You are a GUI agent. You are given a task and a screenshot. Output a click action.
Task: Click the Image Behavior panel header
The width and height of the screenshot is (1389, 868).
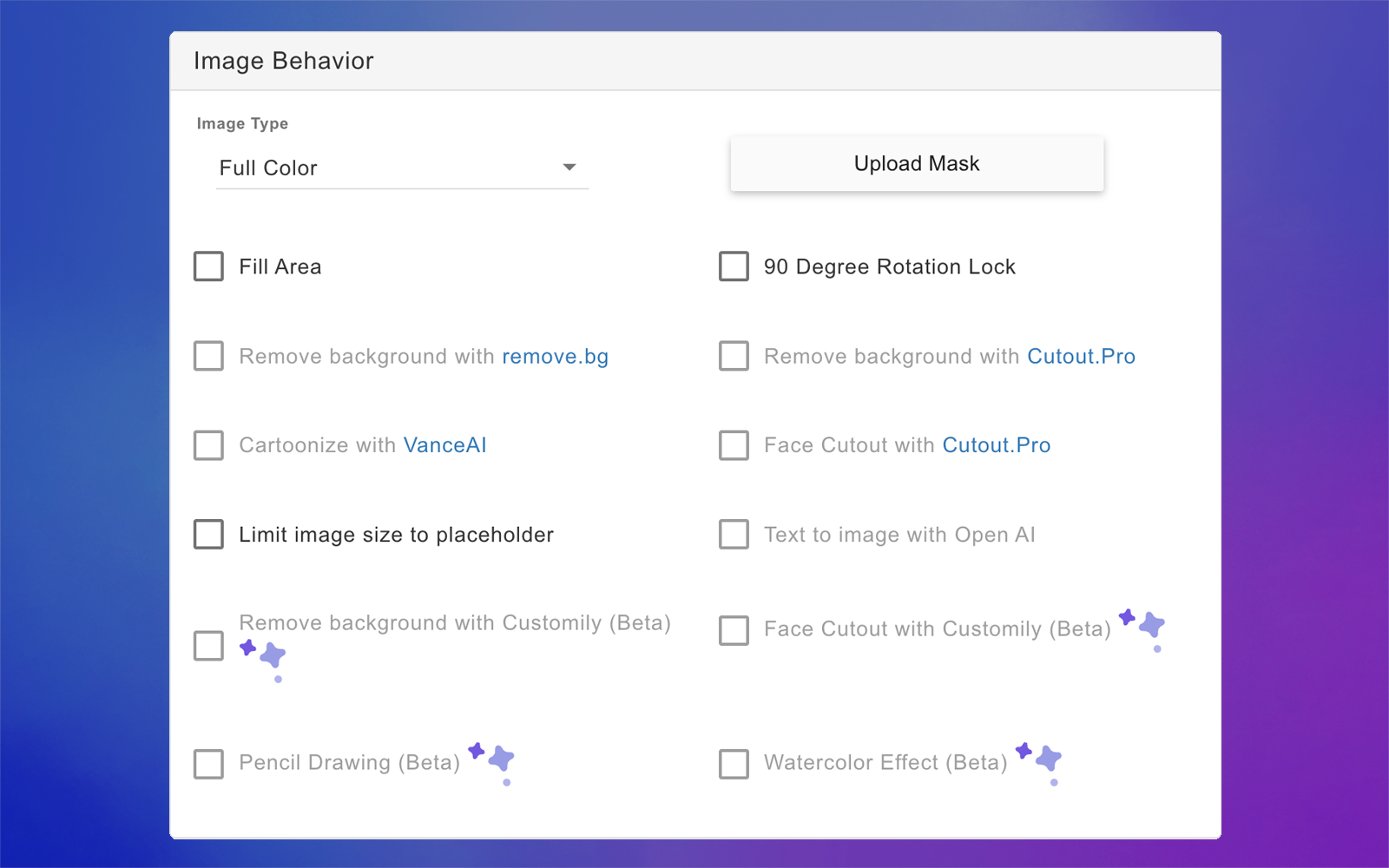point(694,61)
